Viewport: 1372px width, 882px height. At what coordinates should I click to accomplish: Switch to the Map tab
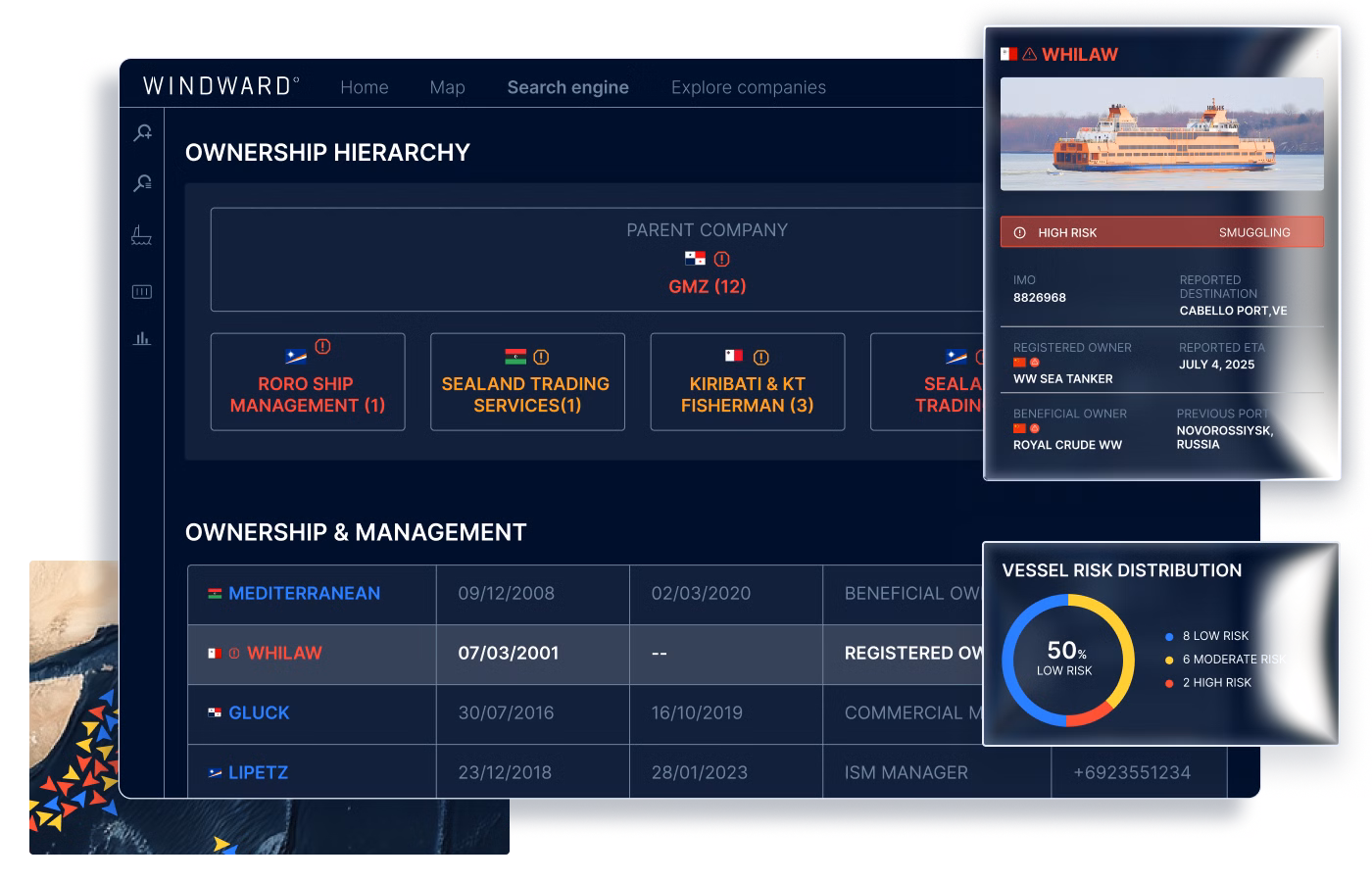coord(447,87)
